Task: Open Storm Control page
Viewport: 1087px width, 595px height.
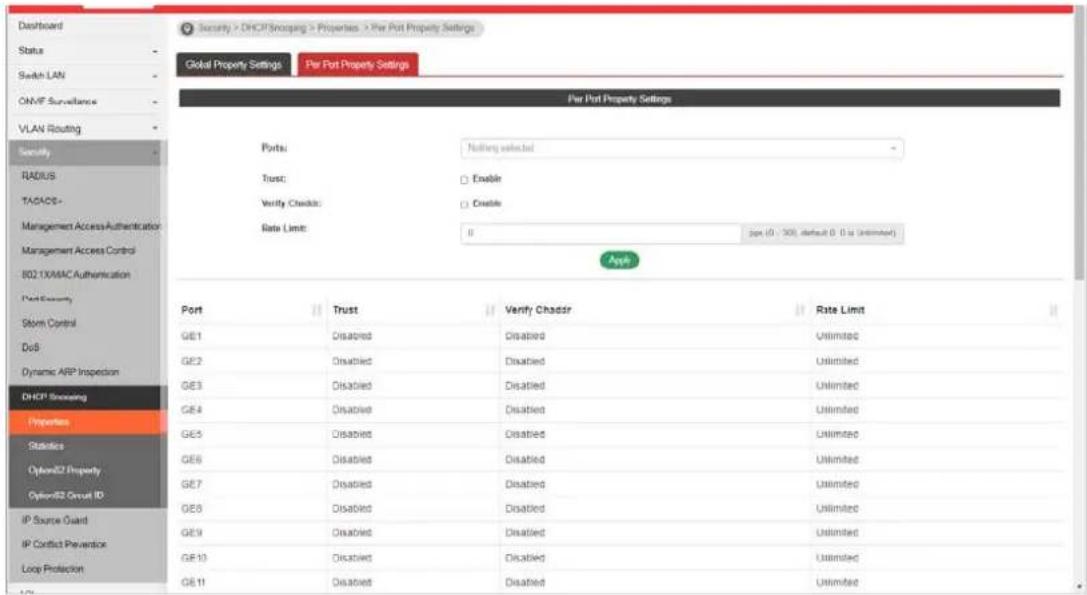Action: click(x=49, y=323)
